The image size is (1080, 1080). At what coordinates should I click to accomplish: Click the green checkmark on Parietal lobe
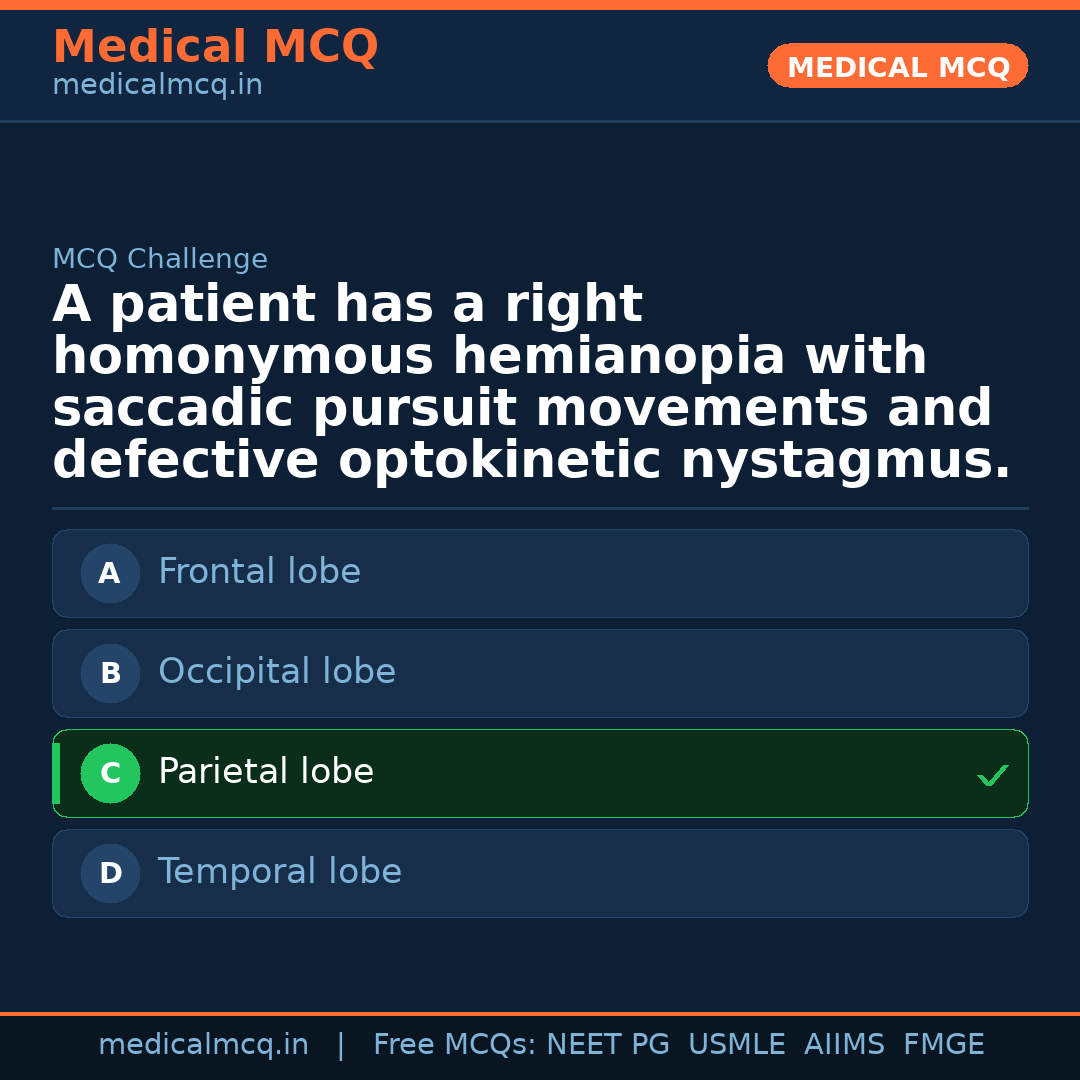coord(992,775)
